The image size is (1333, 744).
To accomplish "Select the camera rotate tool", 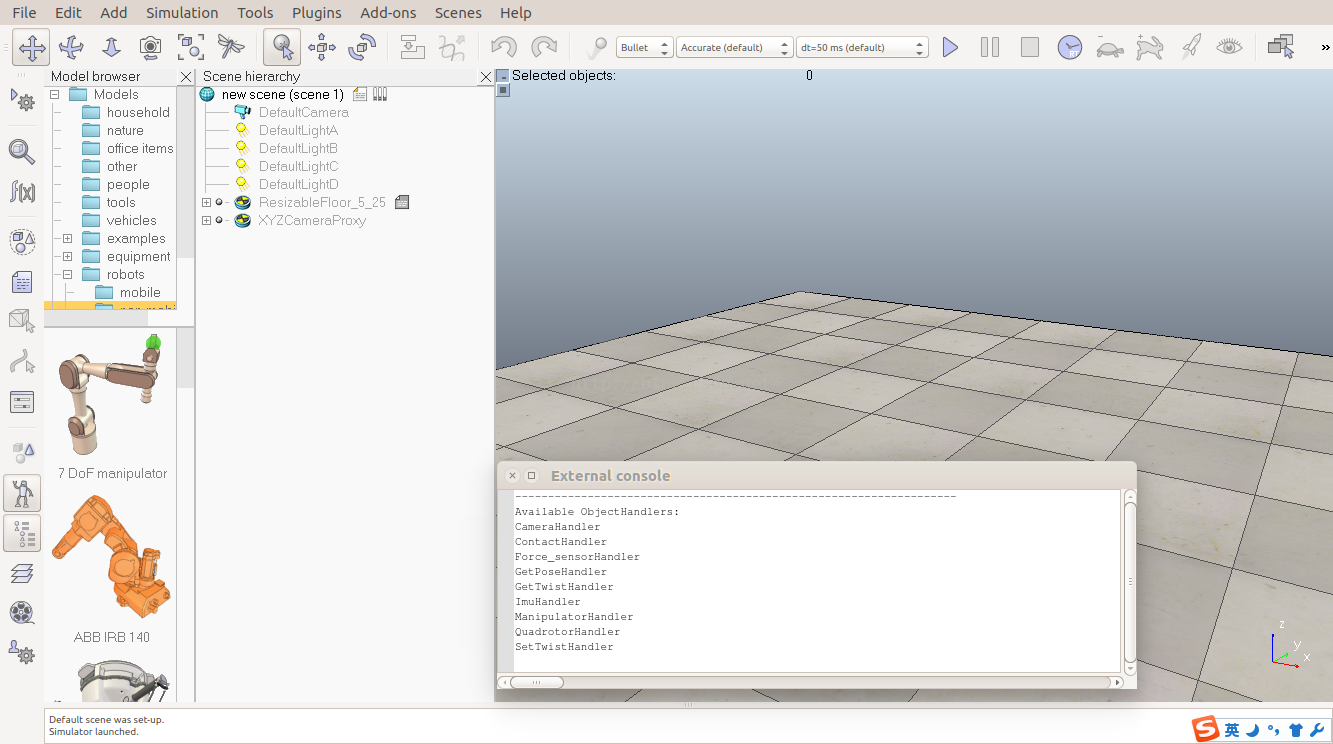I will point(71,47).
